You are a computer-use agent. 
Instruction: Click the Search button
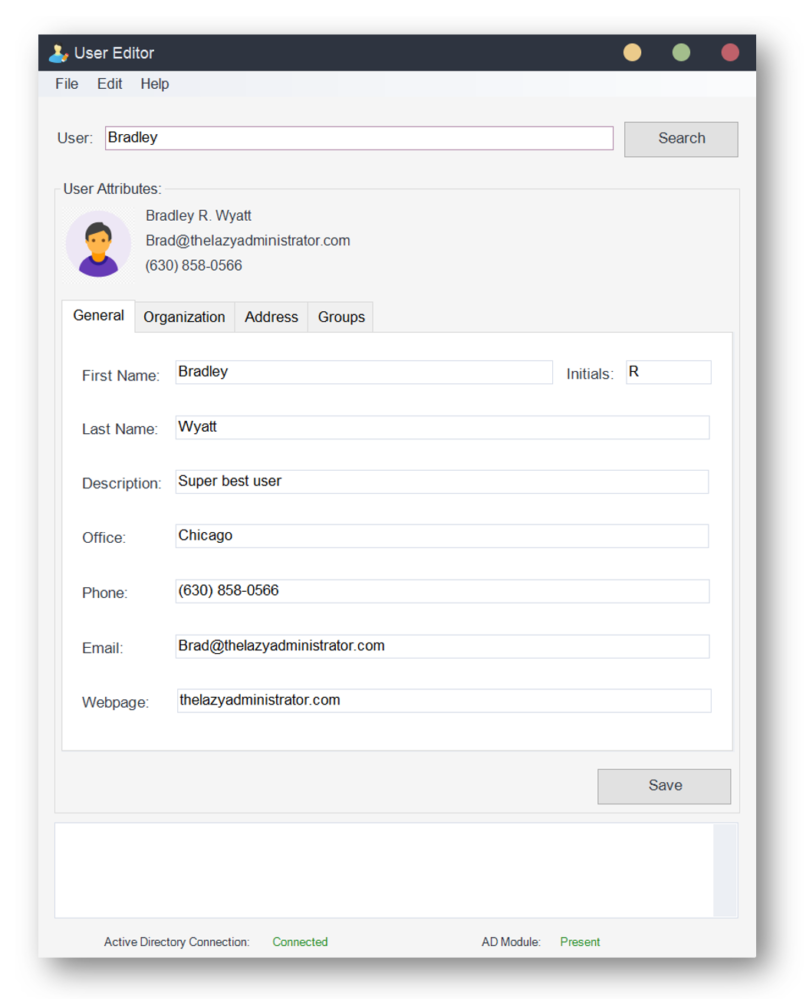coord(681,139)
